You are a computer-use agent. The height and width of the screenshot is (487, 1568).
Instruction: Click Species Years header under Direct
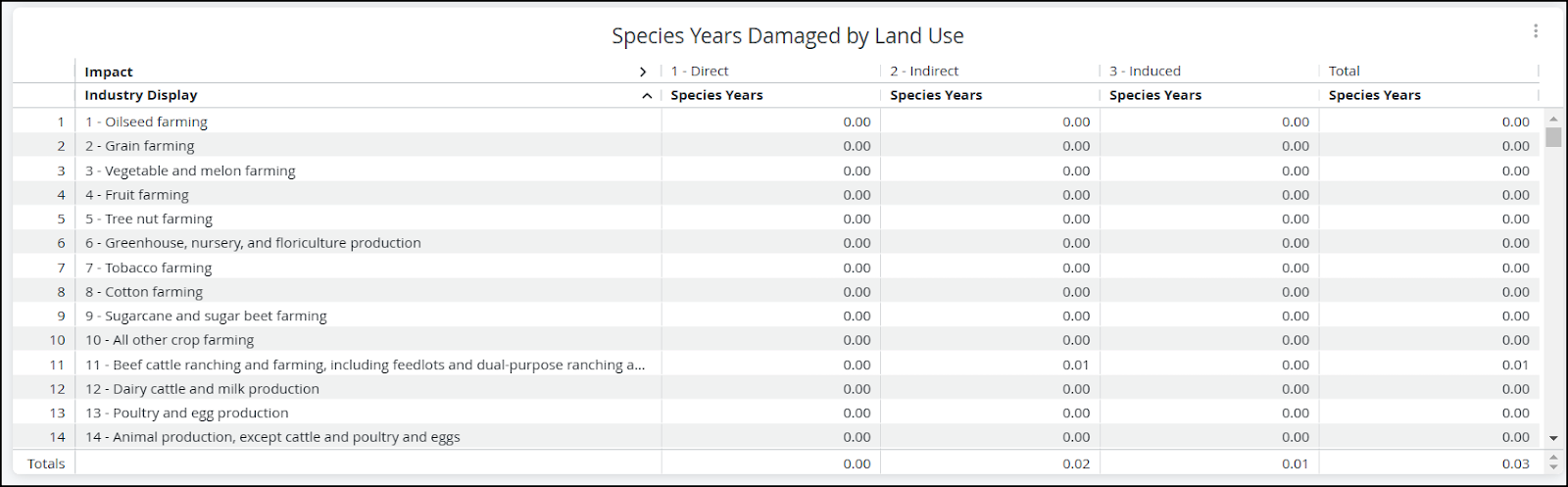pyautogui.click(x=716, y=95)
